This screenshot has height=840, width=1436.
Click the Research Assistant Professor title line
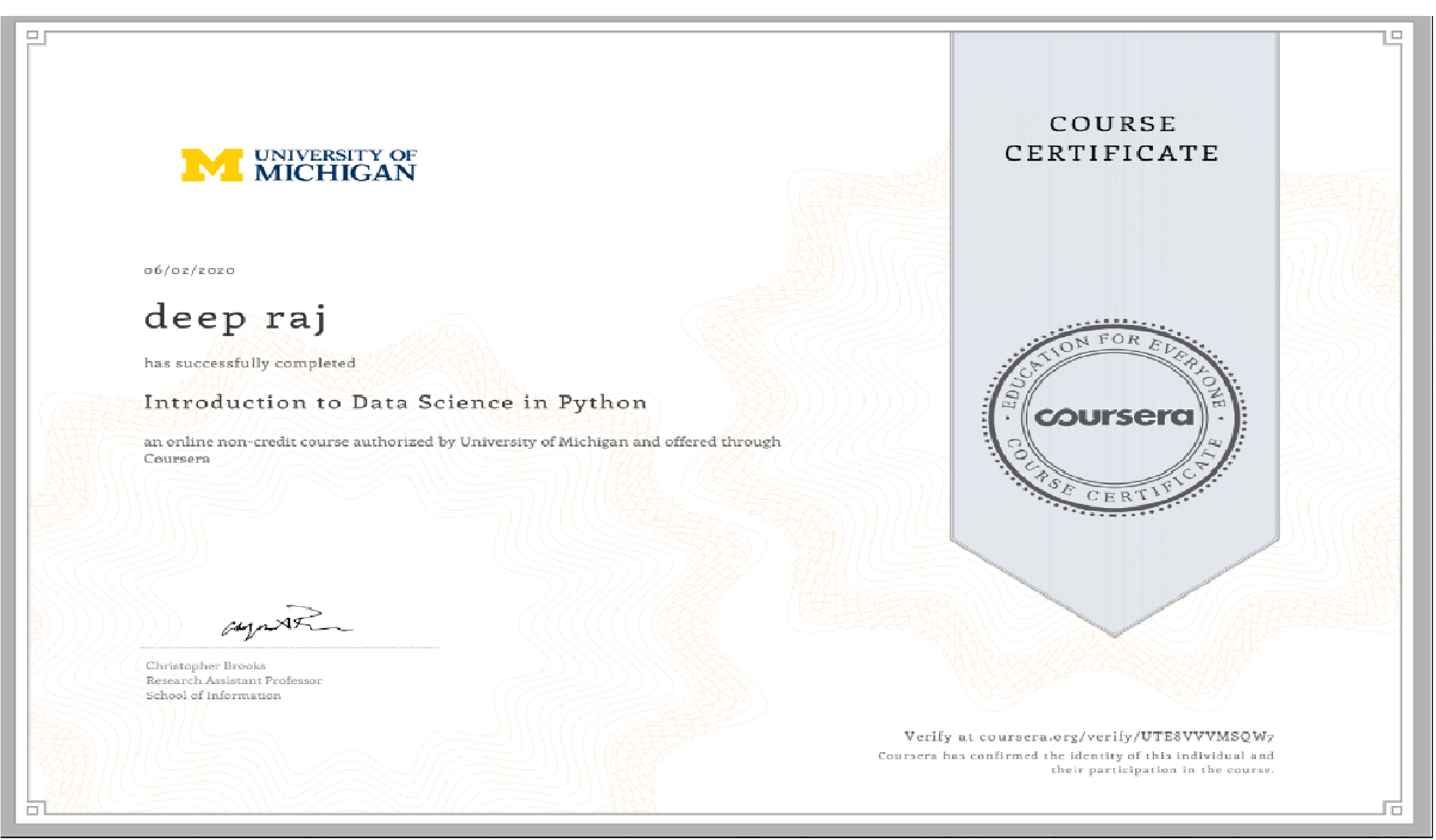coord(234,681)
